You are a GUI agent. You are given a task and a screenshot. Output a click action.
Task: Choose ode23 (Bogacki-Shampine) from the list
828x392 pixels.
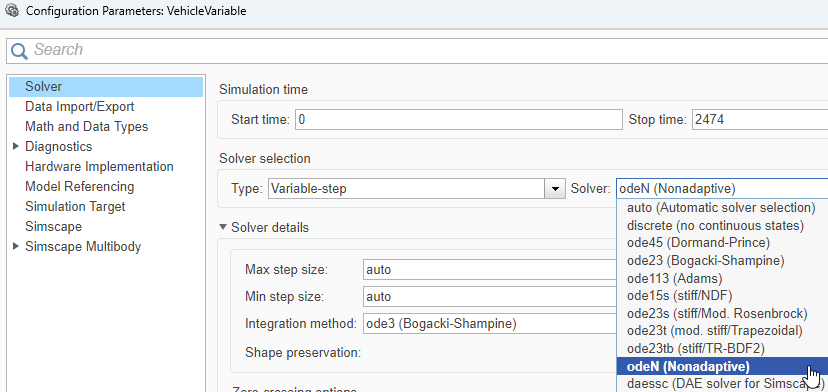pos(722,260)
